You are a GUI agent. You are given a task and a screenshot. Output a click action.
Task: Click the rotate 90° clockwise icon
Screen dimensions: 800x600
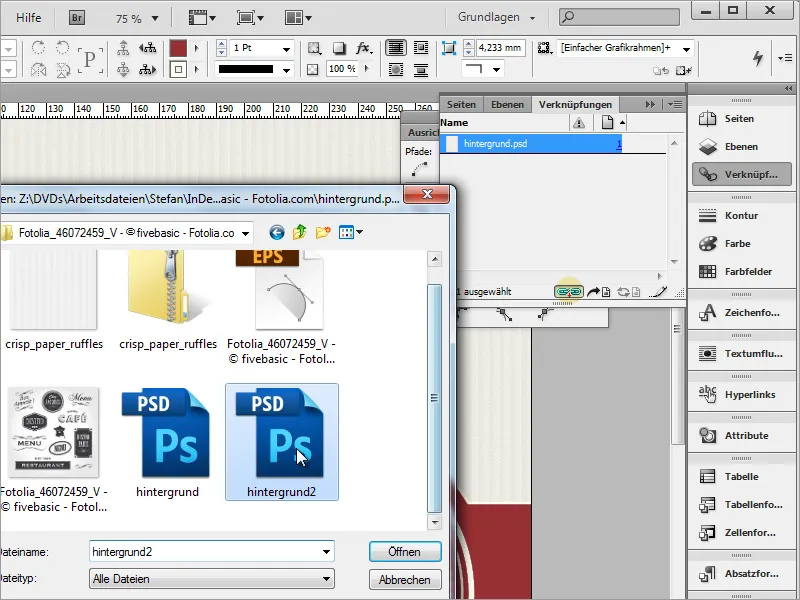[38, 48]
